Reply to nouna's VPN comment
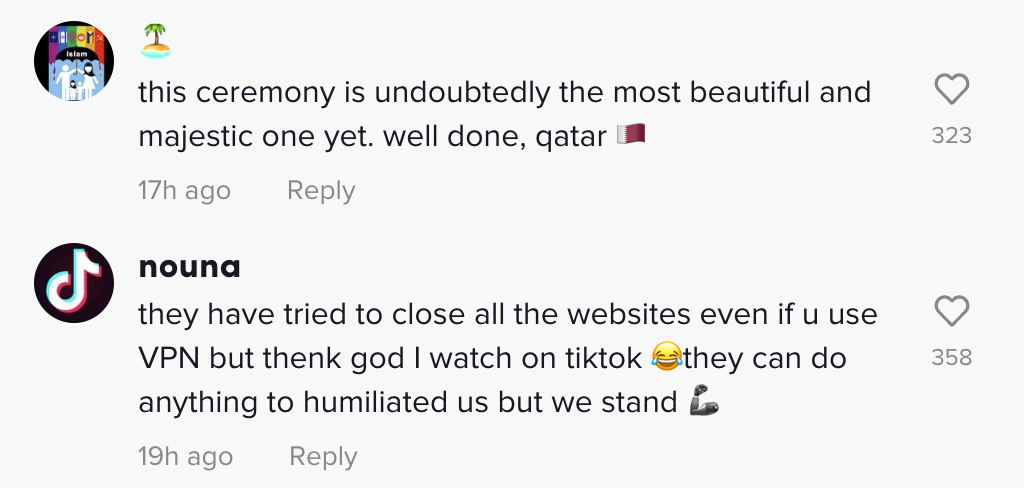Viewport: 1024px width, 488px height. pos(323,457)
